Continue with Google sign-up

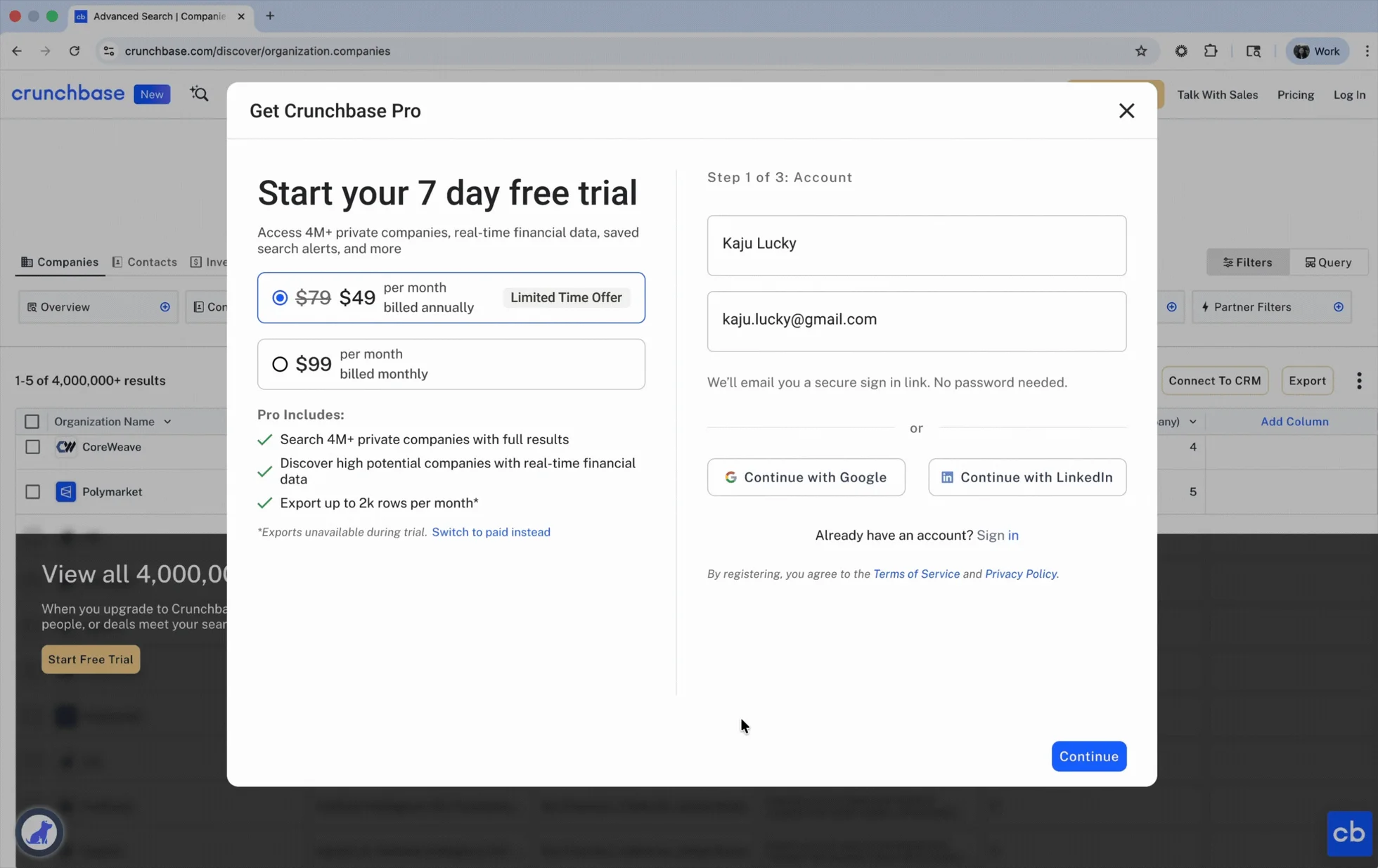[x=806, y=477]
